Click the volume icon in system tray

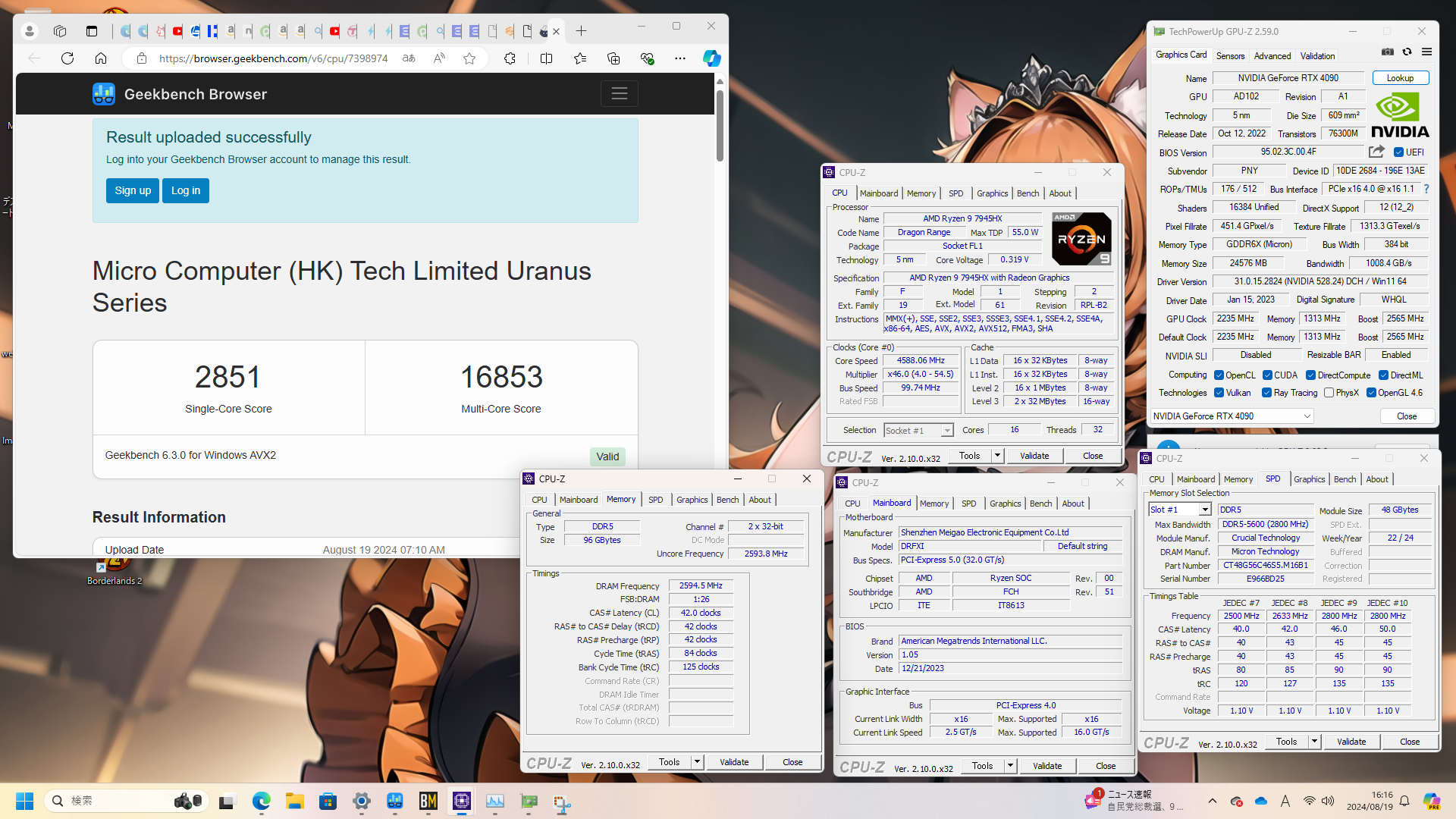pyautogui.click(x=1328, y=801)
